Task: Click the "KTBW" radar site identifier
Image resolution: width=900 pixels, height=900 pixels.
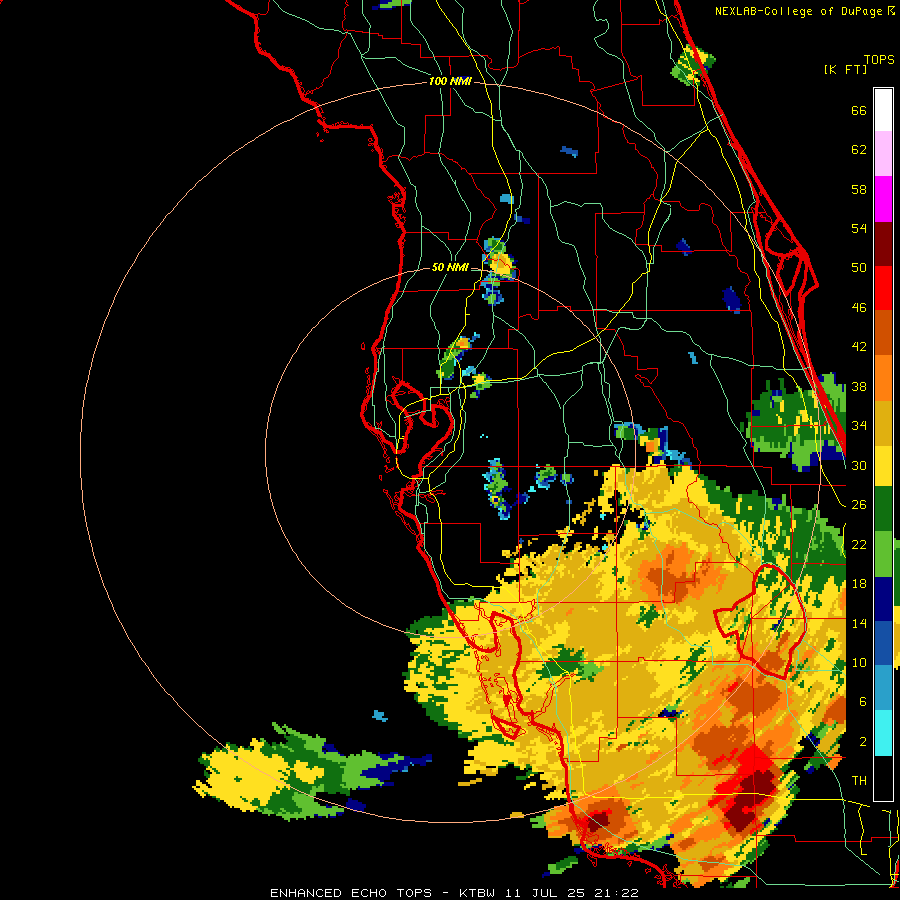Action: (479, 893)
